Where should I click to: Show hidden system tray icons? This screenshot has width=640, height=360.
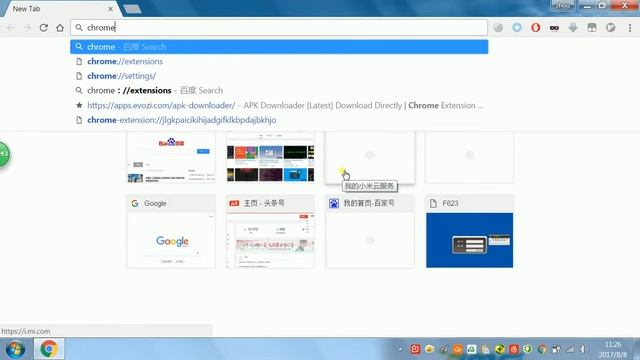click(400, 349)
